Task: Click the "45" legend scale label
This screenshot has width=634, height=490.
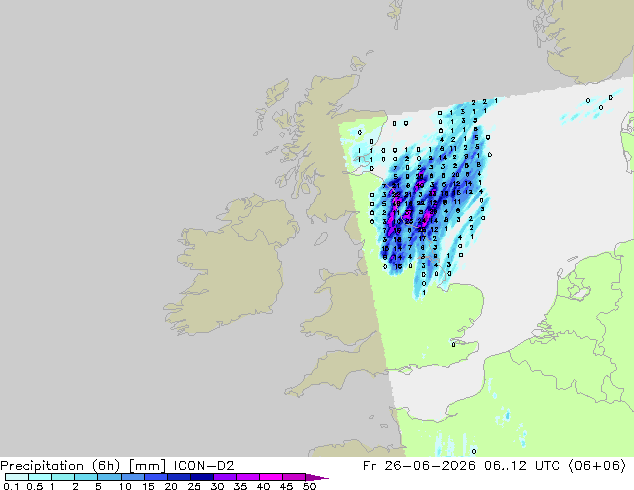Action: [x=287, y=486]
